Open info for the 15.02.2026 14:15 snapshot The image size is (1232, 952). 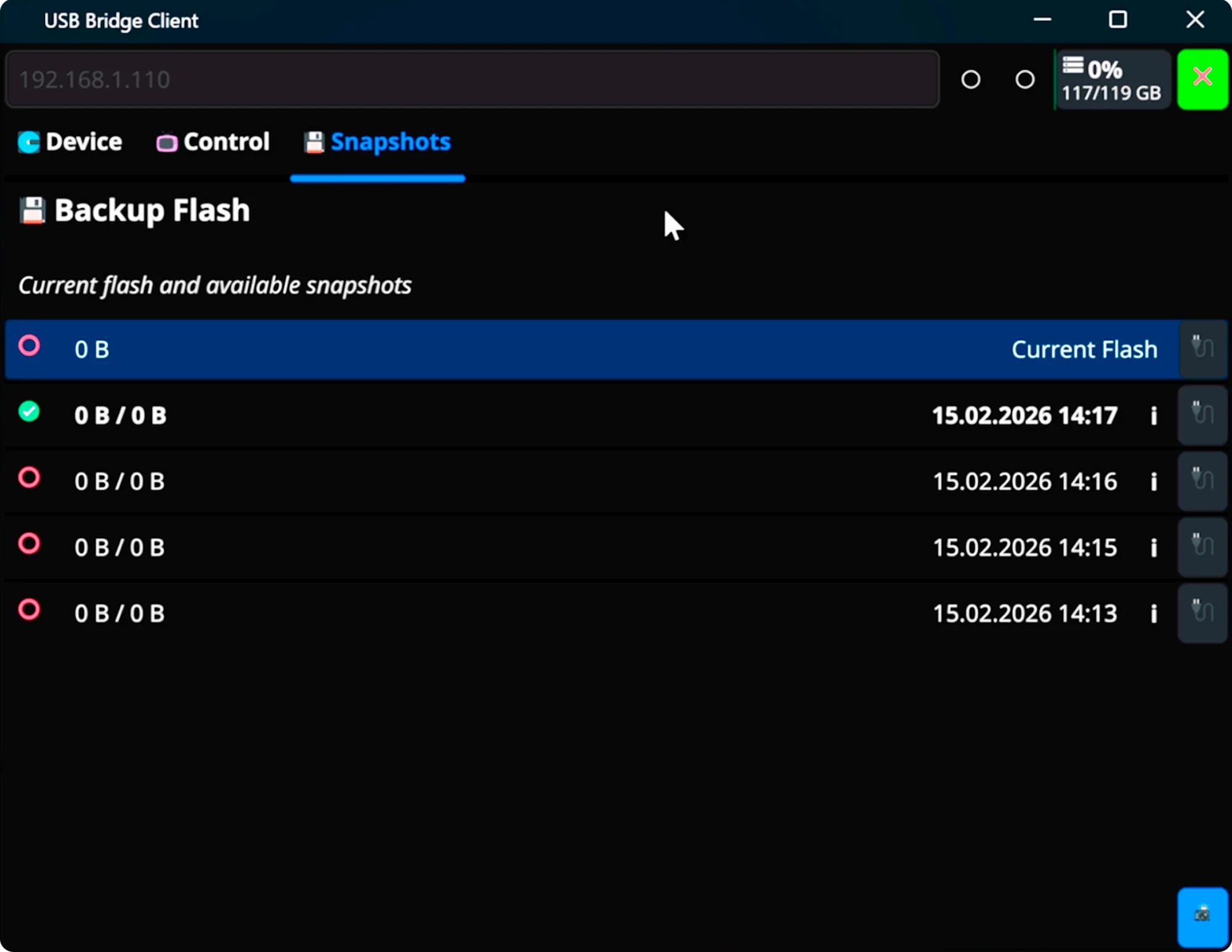click(1154, 547)
